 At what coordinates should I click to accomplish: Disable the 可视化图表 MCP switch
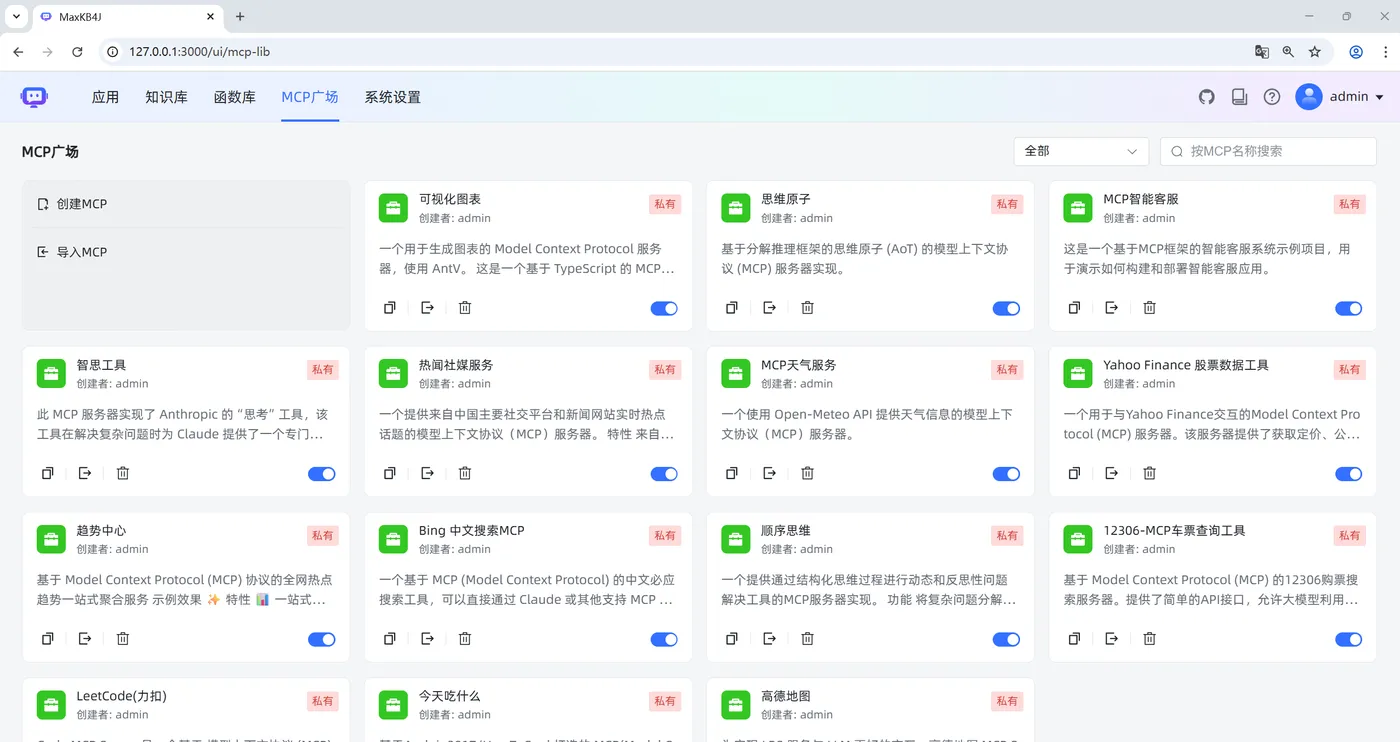(664, 308)
